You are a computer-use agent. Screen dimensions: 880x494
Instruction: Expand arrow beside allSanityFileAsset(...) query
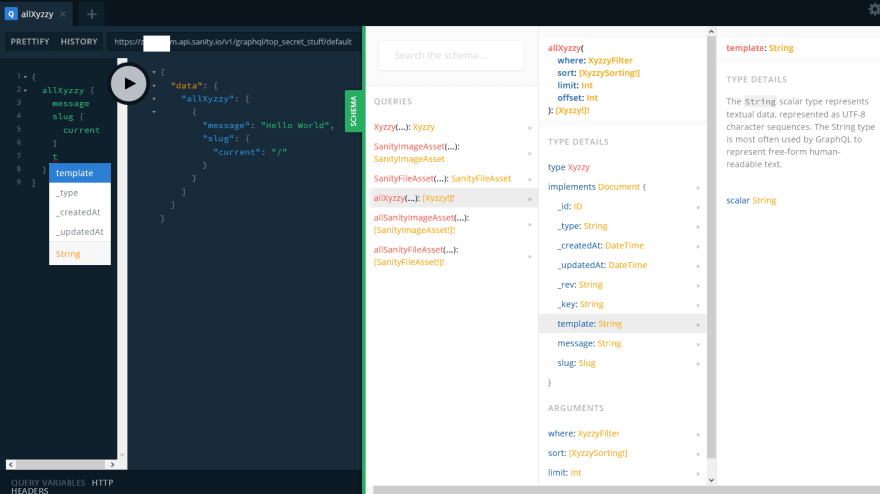tap(530, 257)
